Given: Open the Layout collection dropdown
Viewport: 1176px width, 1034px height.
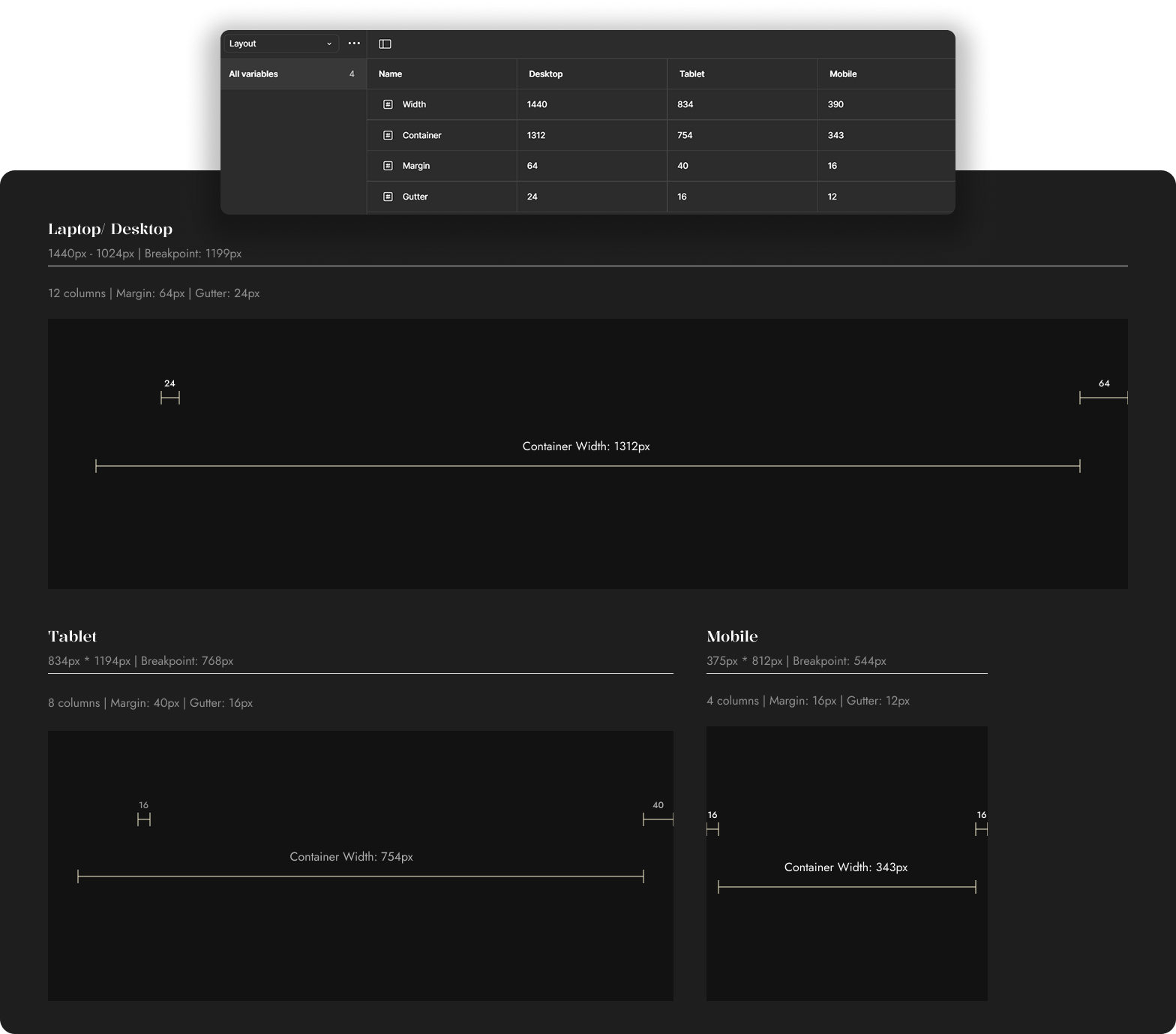Looking at the screenshot, I should (x=280, y=44).
